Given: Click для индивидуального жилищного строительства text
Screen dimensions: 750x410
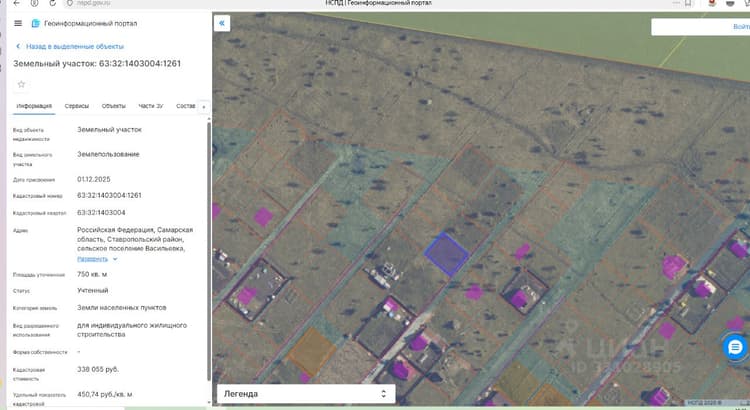Looking at the screenshot, I should pyautogui.click(x=132, y=330).
